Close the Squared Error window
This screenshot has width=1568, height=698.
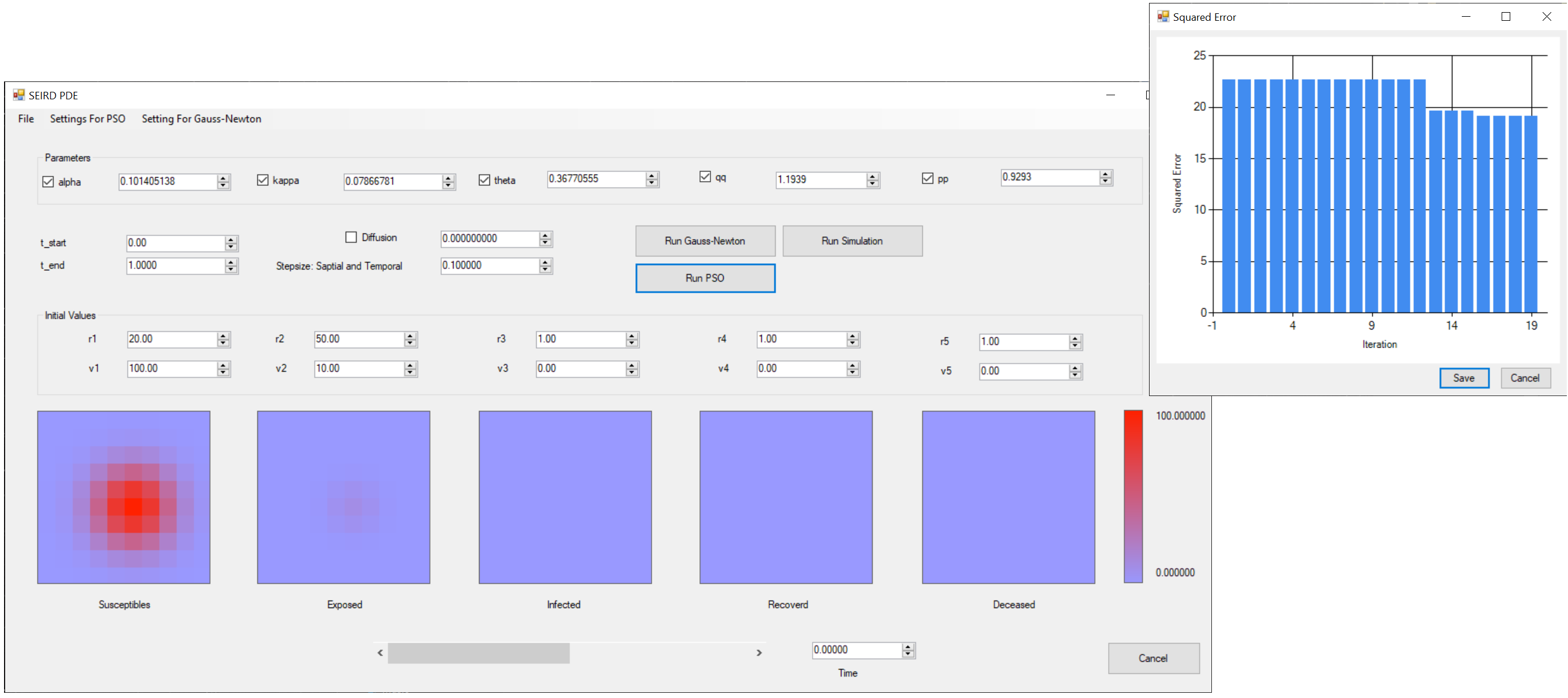(x=1546, y=16)
